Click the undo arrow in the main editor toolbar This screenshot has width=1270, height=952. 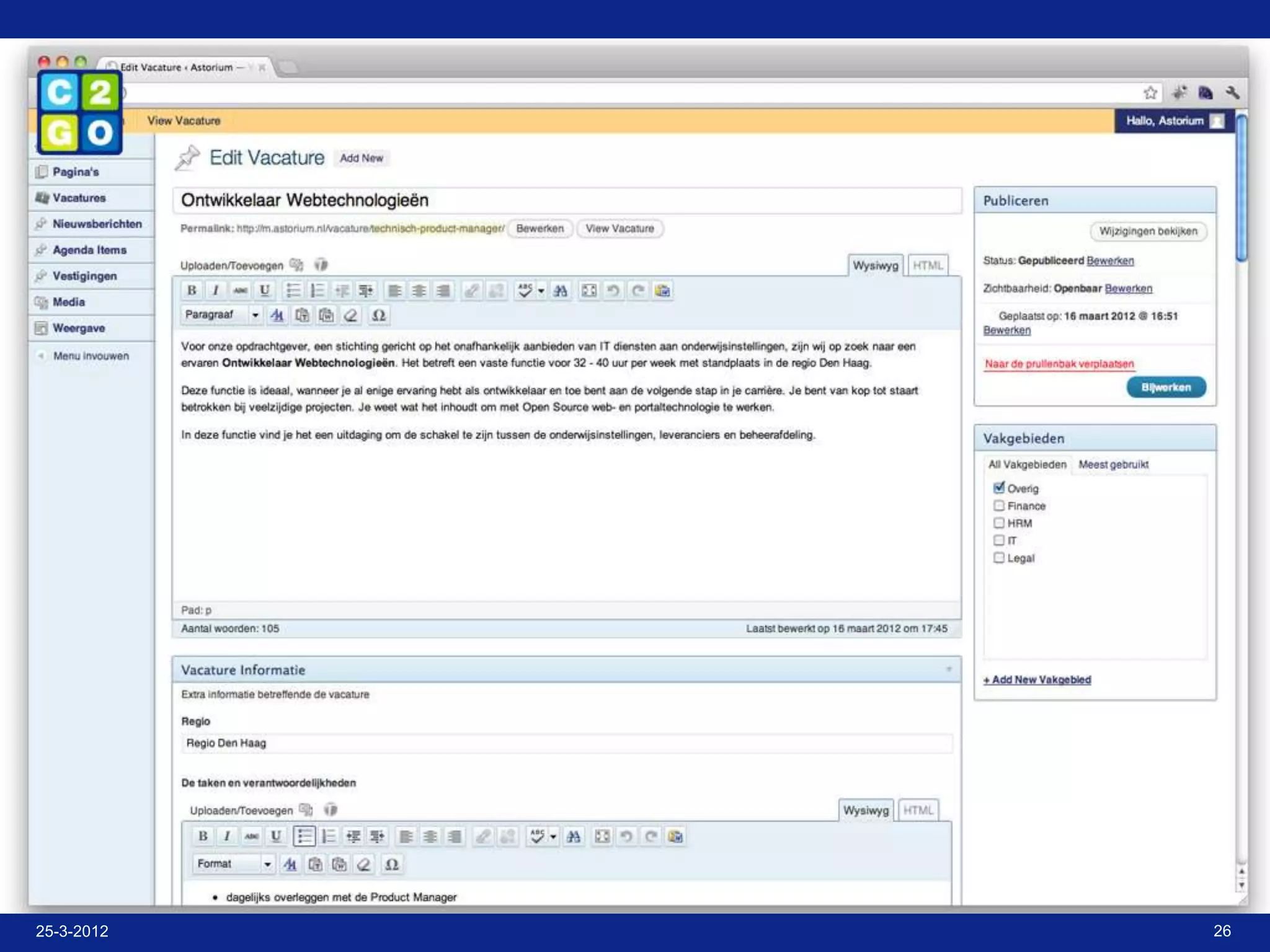[613, 290]
